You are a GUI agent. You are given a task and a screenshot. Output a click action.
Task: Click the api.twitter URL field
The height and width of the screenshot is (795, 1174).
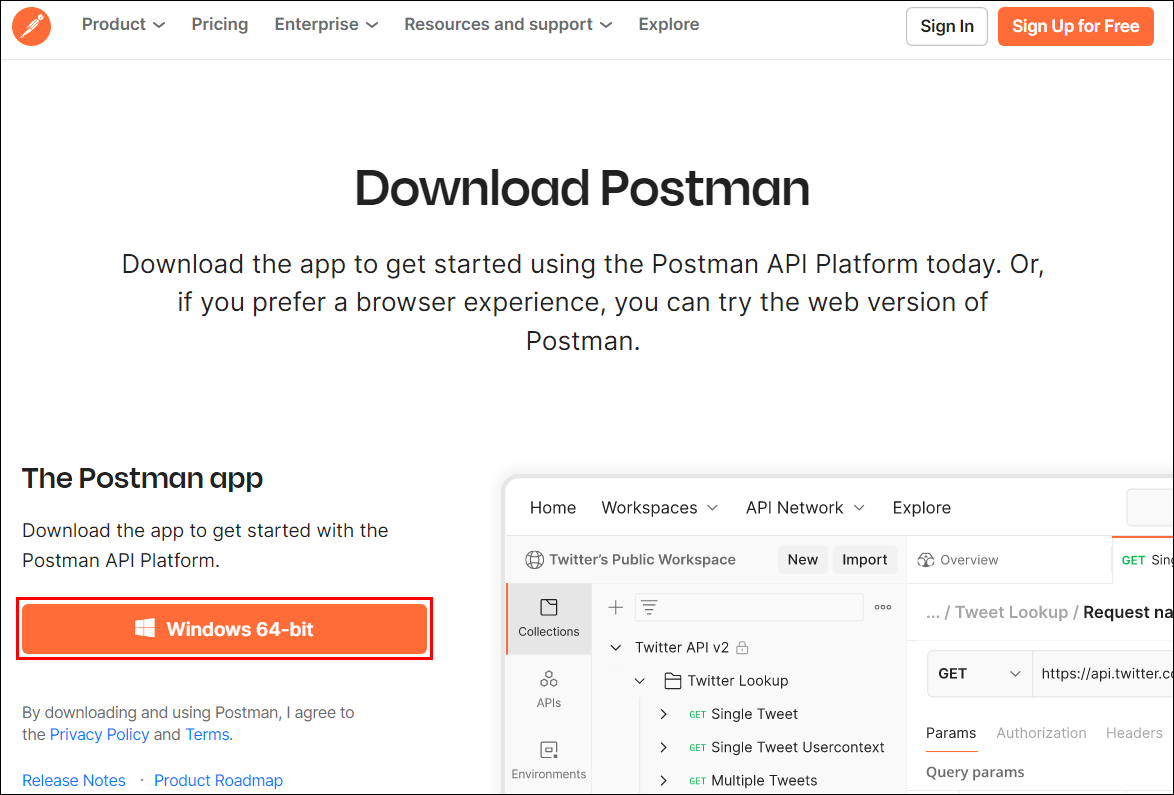1103,674
